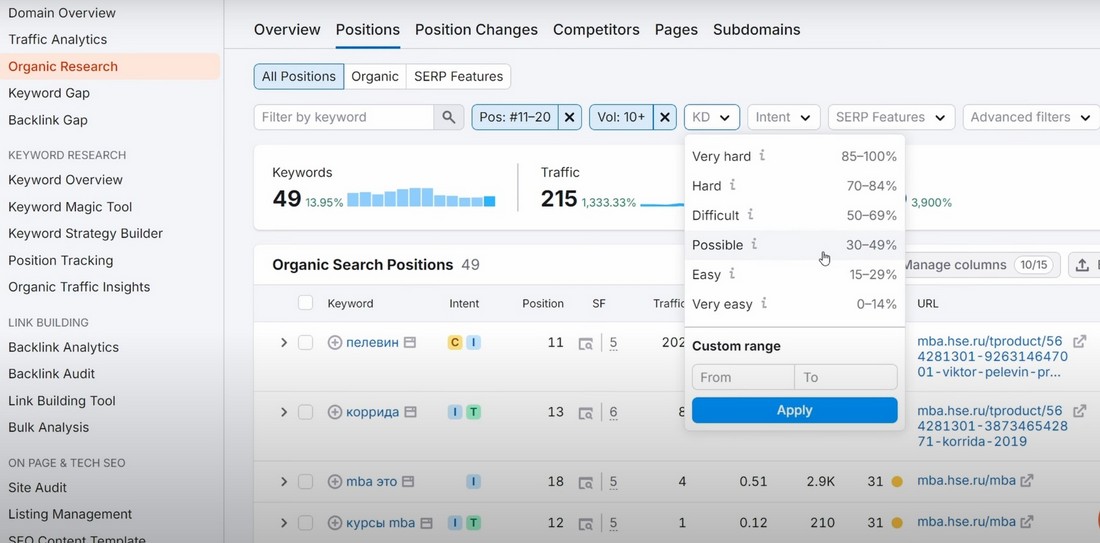Click SERP card icon next to курсы mba
This screenshot has height=543, width=1100.
coord(427,522)
